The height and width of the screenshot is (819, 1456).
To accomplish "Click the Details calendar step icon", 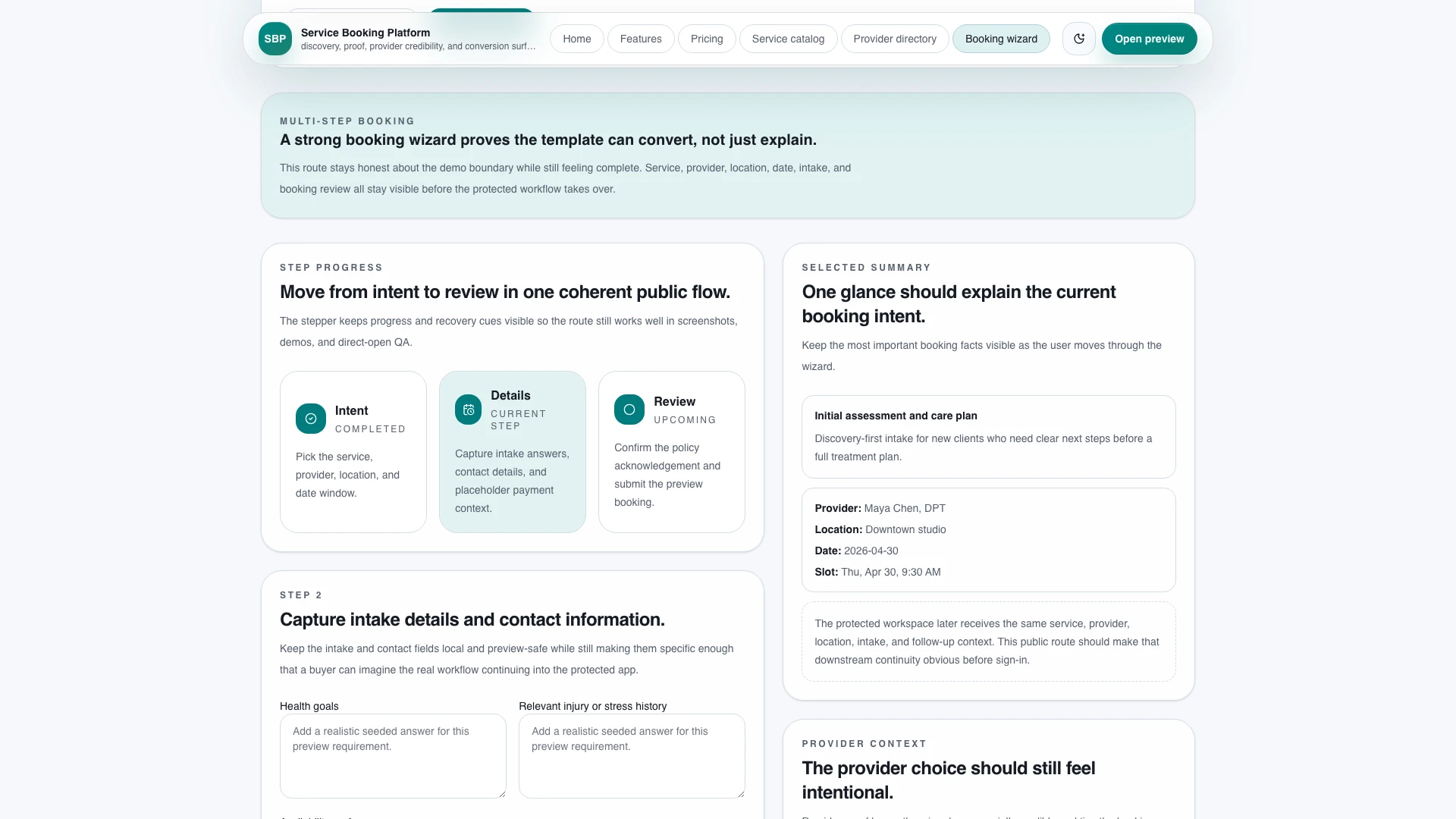I will (469, 409).
